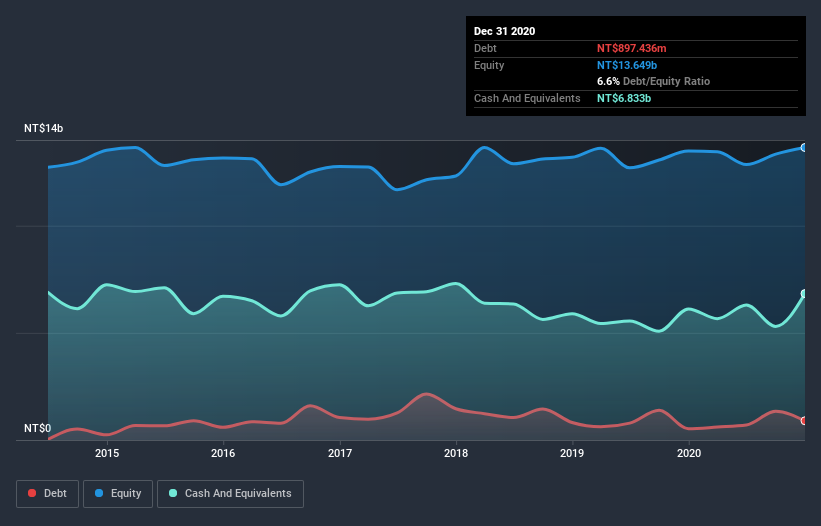Screen dimensions: 821x526
Task: Click the Debt label in tooltip
Action: 485,48
